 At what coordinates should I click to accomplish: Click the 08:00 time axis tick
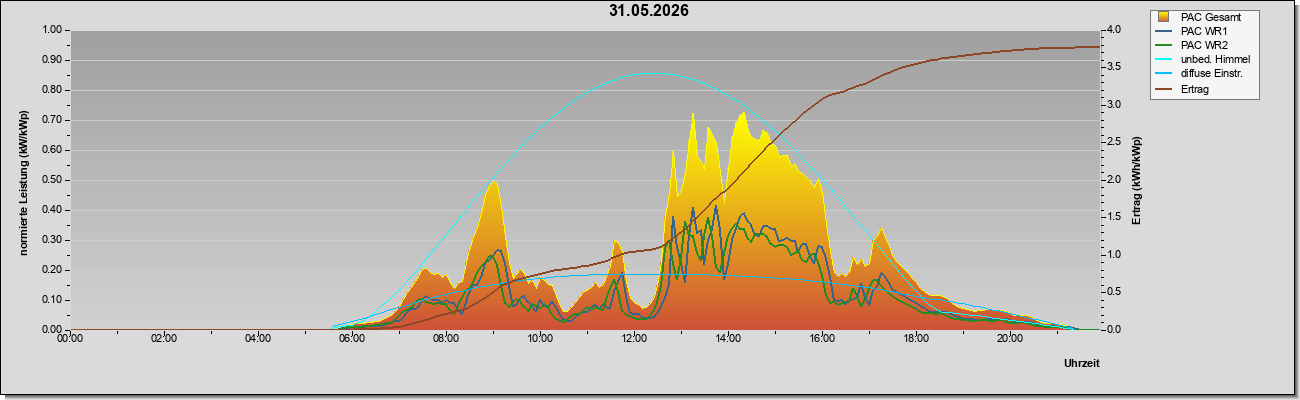(x=446, y=339)
